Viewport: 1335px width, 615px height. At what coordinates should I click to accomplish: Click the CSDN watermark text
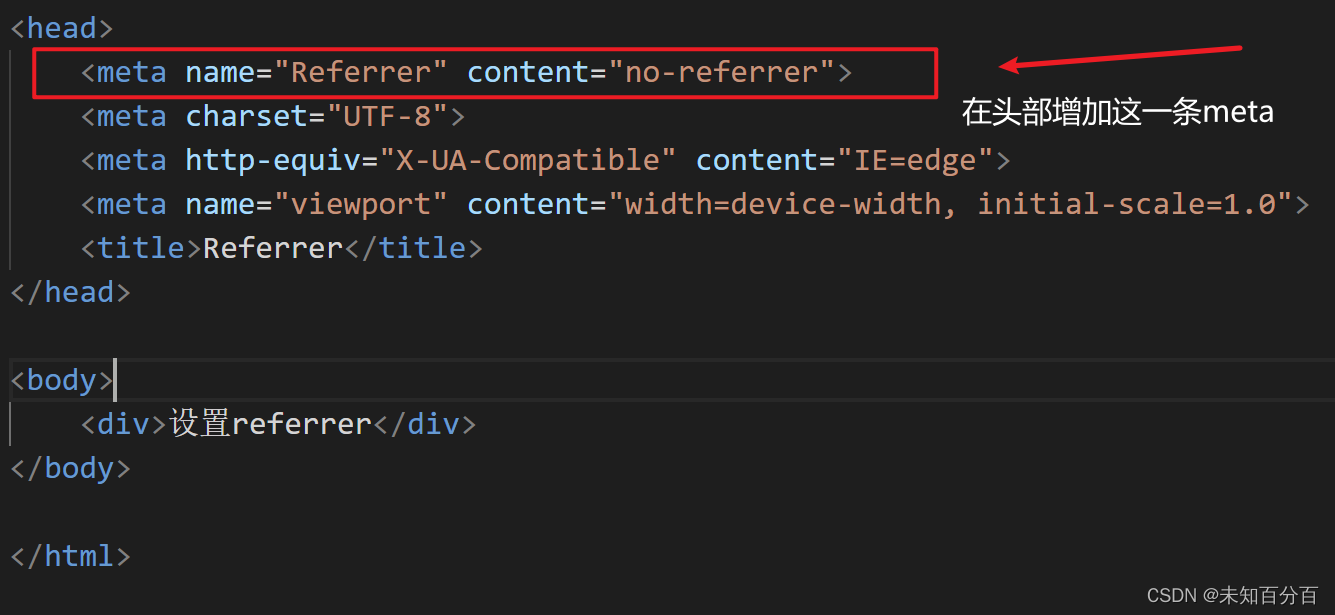click(1232, 595)
